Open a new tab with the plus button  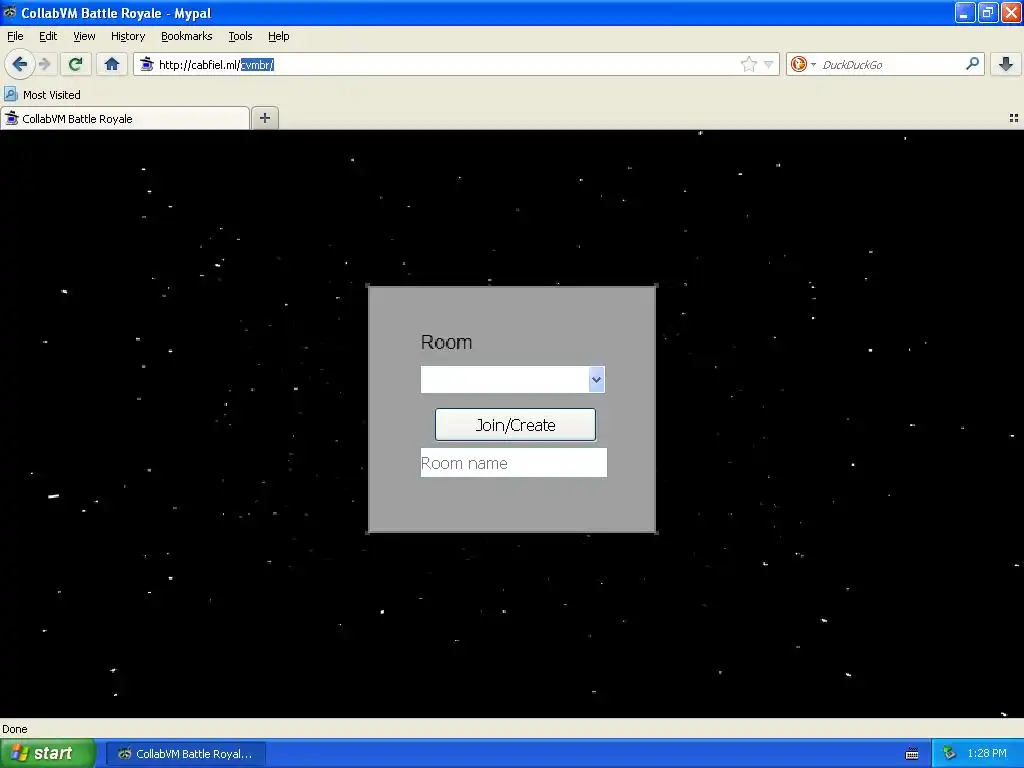(264, 118)
